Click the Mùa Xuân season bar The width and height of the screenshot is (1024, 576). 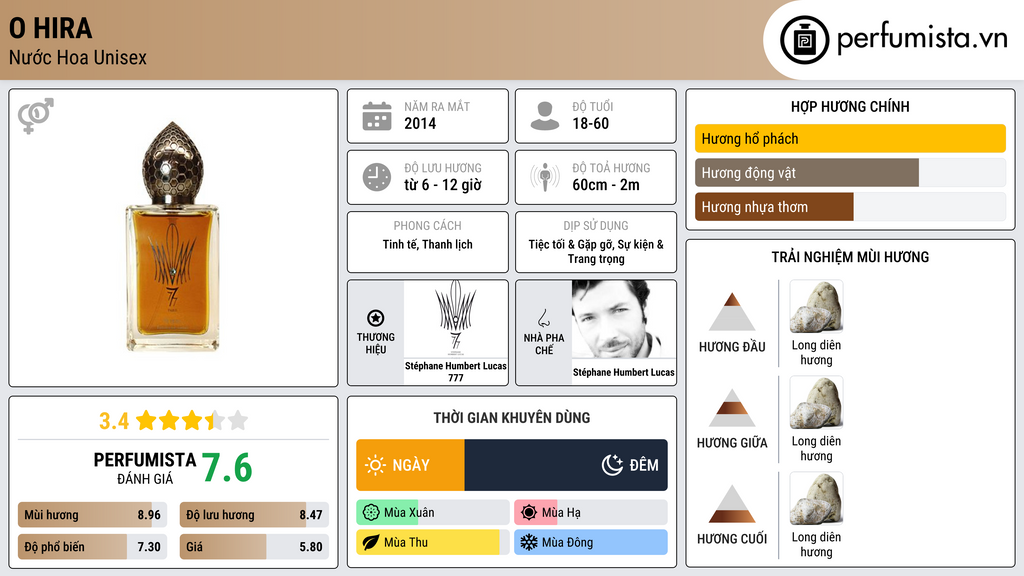coord(433,513)
